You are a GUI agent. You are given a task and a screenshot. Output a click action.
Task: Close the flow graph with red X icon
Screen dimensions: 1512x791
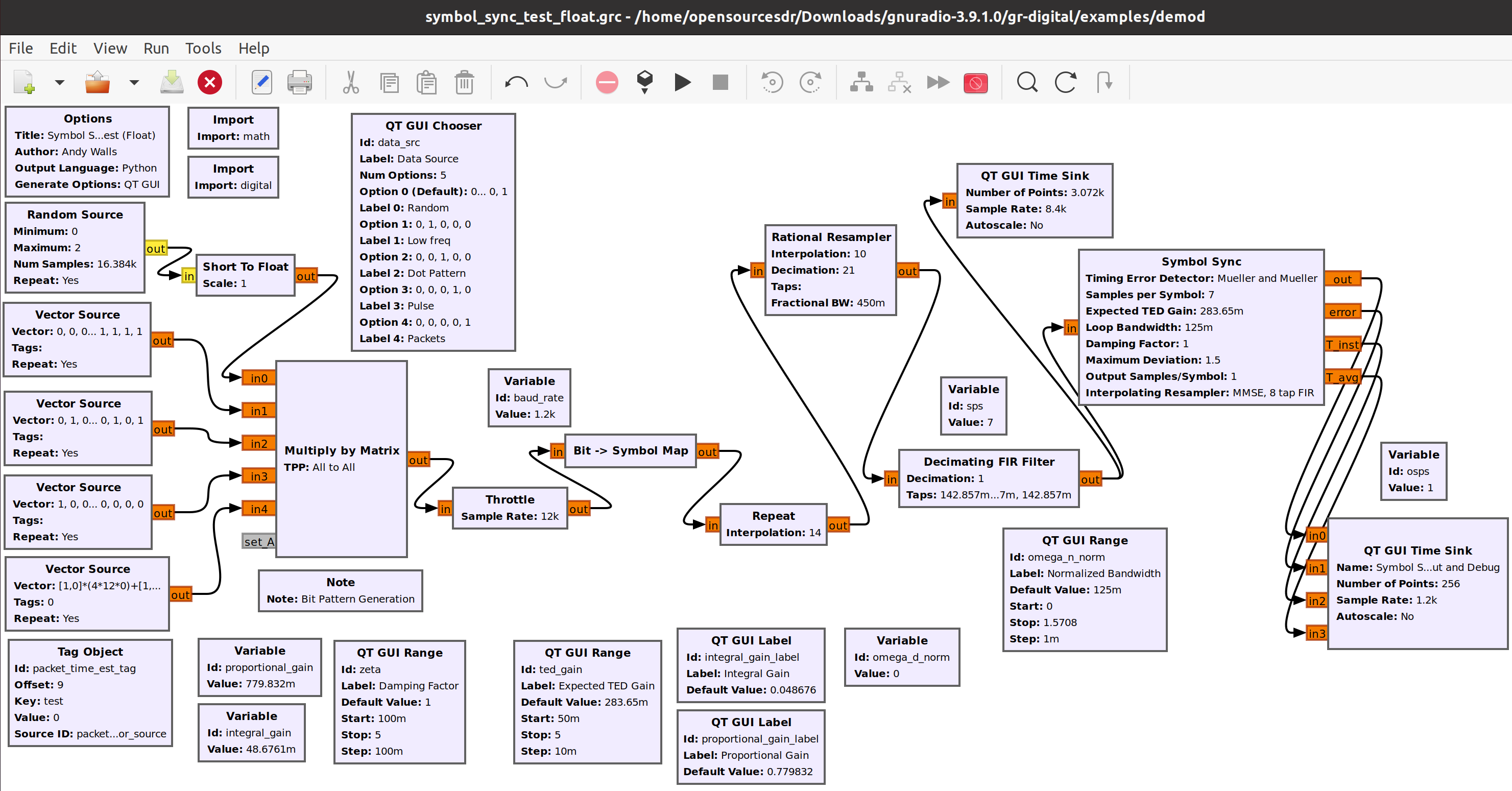tap(209, 82)
